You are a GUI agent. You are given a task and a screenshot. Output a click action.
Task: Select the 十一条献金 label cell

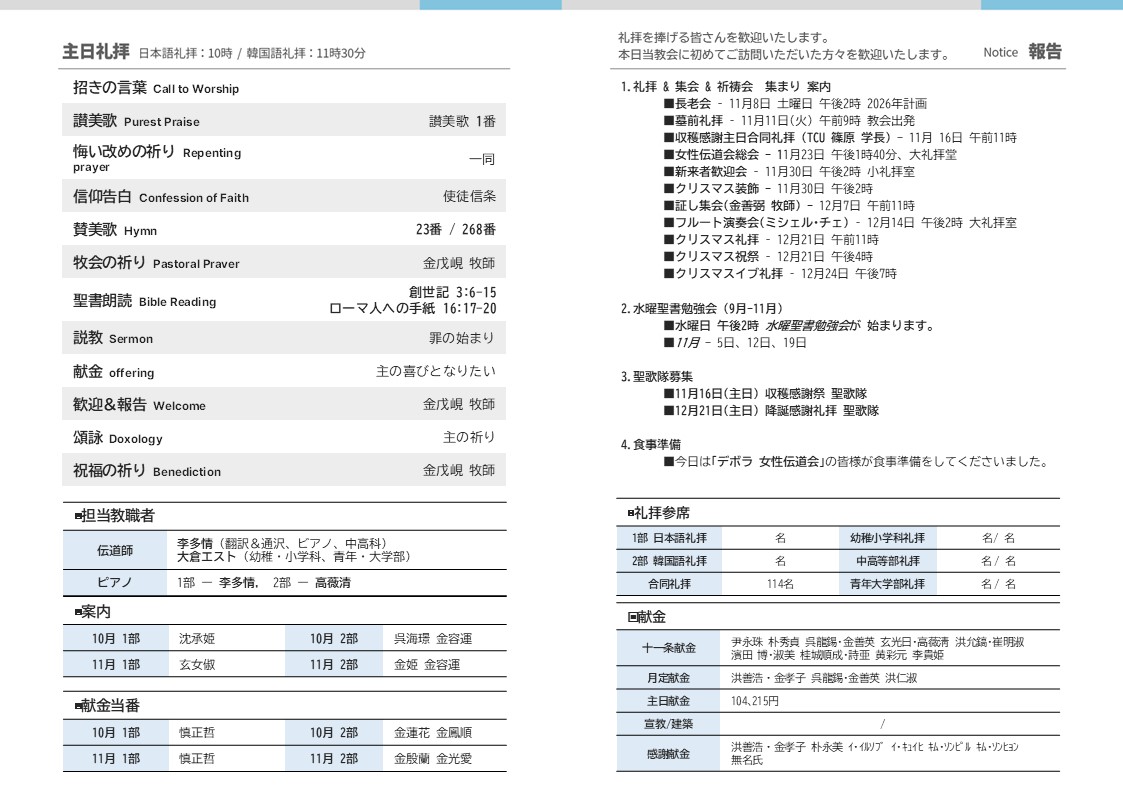668,648
